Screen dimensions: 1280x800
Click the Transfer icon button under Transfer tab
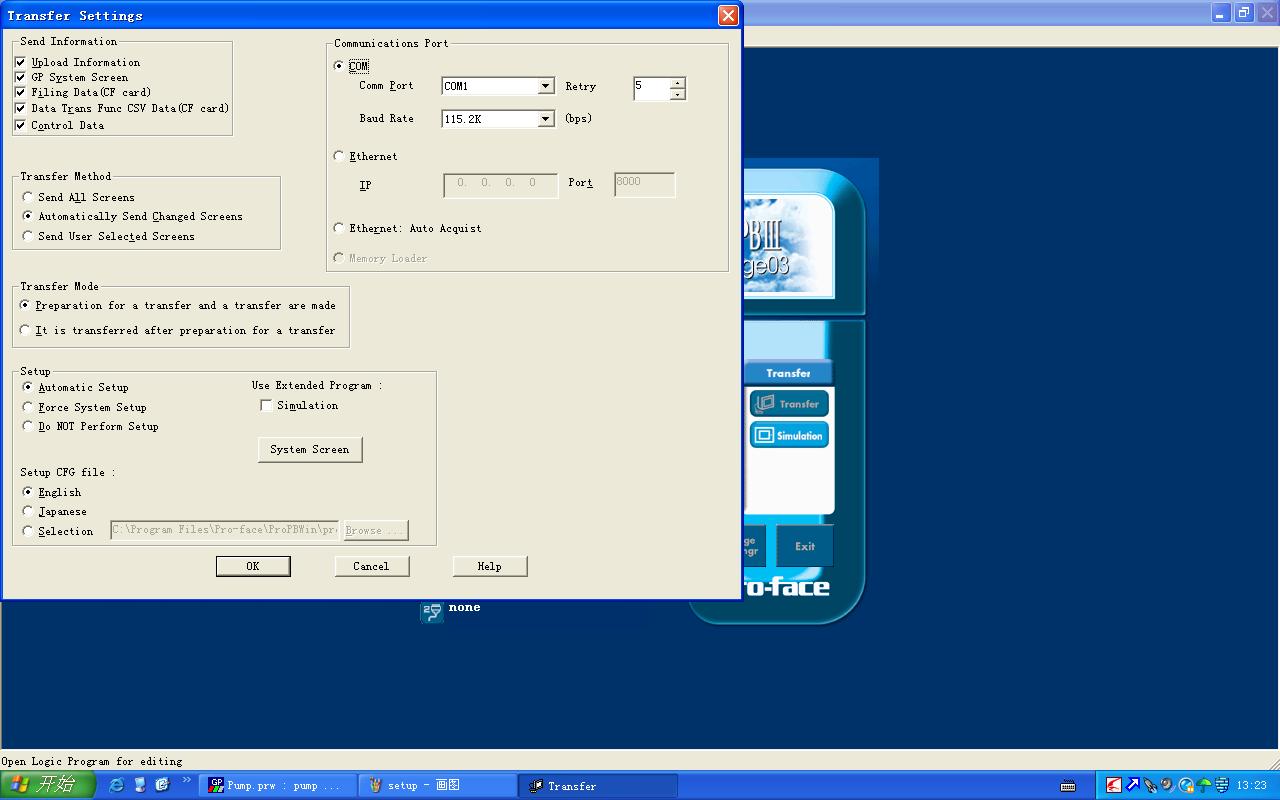pyautogui.click(x=789, y=404)
